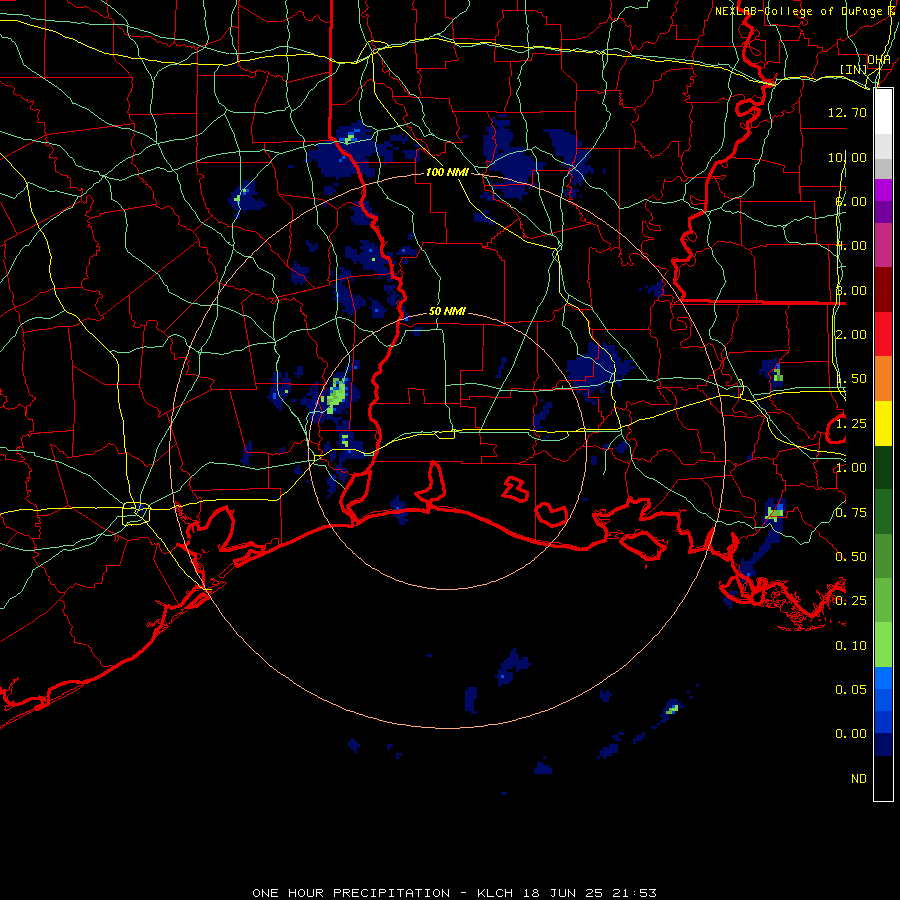Click the OHA product label
The height and width of the screenshot is (900, 900).
(x=879, y=60)
